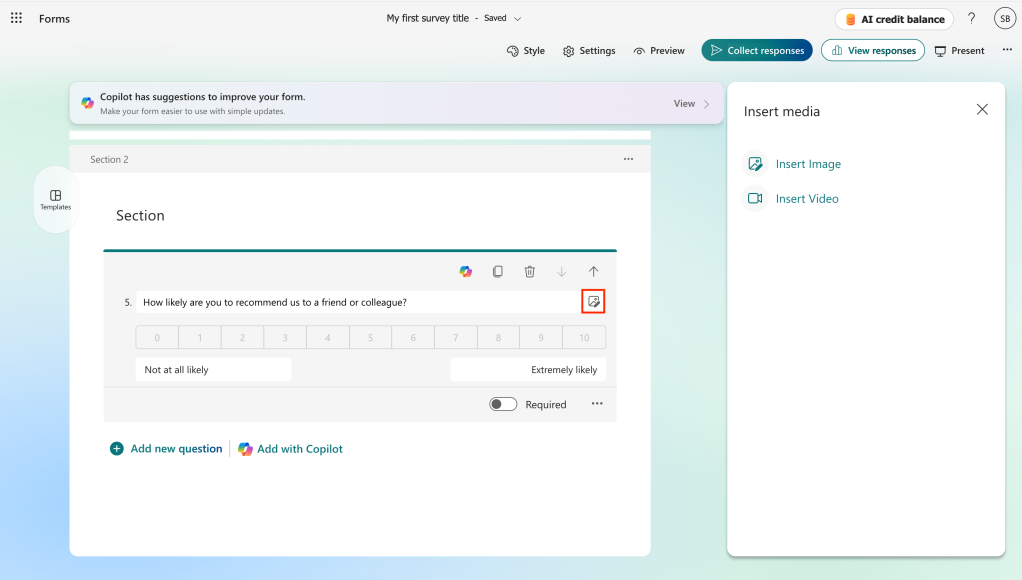Move question 5 up with the arrow icon
This screenshot has height=580, width=1022.
pos(593,271)
